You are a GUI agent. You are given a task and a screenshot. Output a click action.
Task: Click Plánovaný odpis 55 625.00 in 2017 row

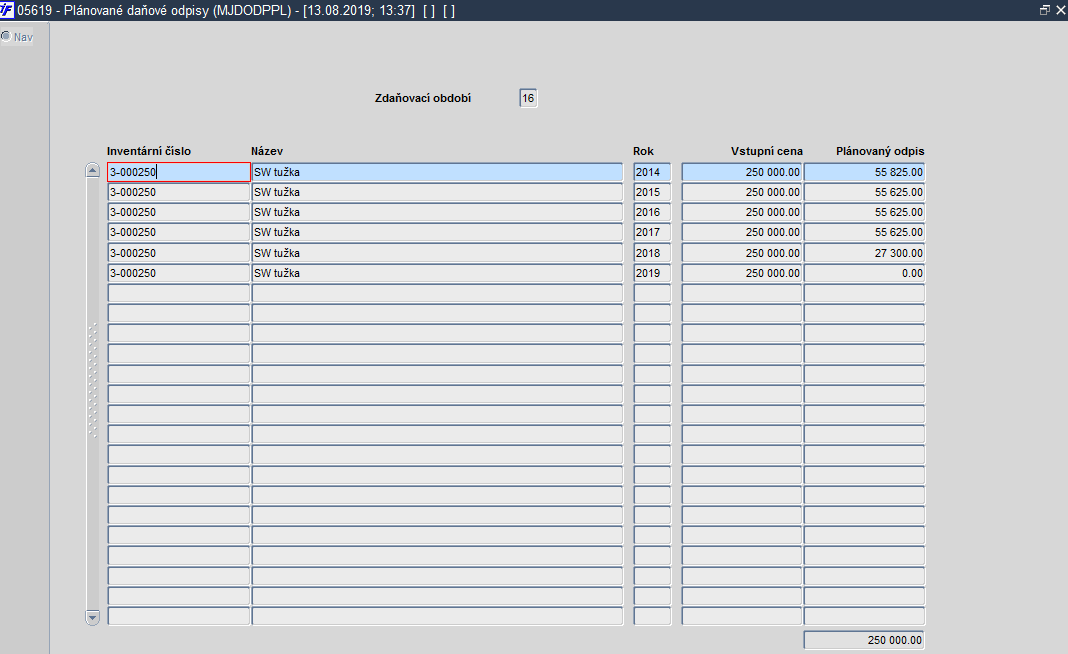point(864,232)
